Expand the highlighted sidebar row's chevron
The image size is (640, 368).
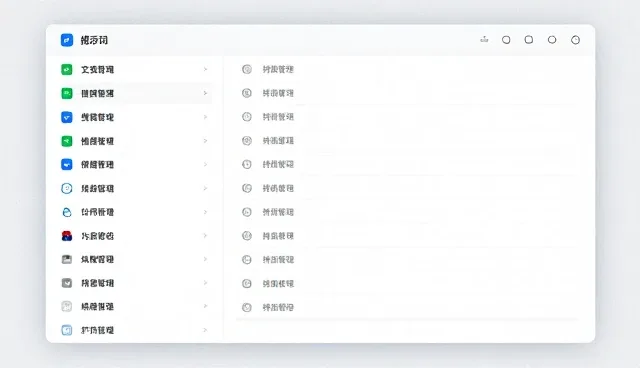tap(205, 93)
